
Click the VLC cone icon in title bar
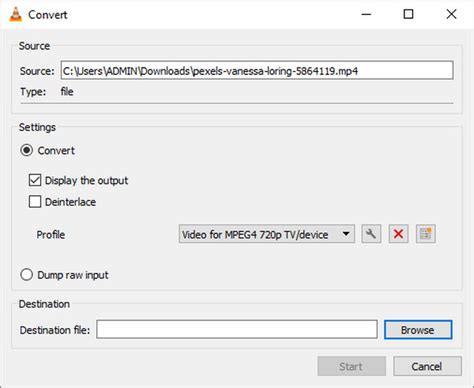[x=15, y=14]
